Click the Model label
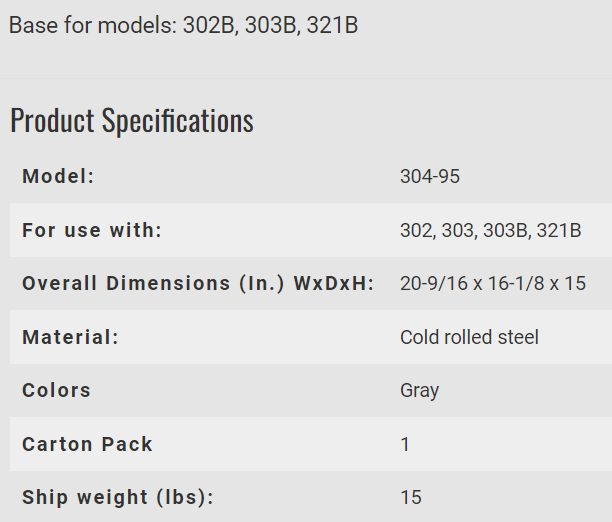 tap(59, 176)
